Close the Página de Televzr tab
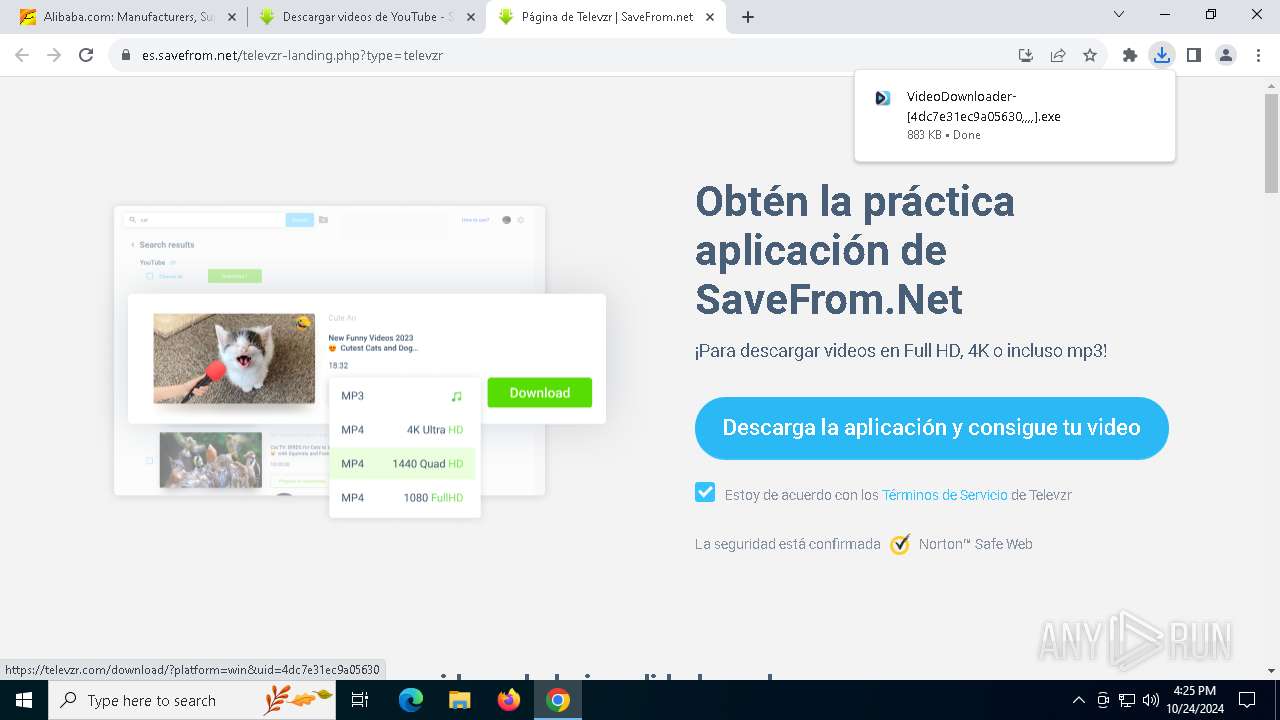Image resolution: width=1280 pixels, height=720 pixels. (x=712, y=17)
